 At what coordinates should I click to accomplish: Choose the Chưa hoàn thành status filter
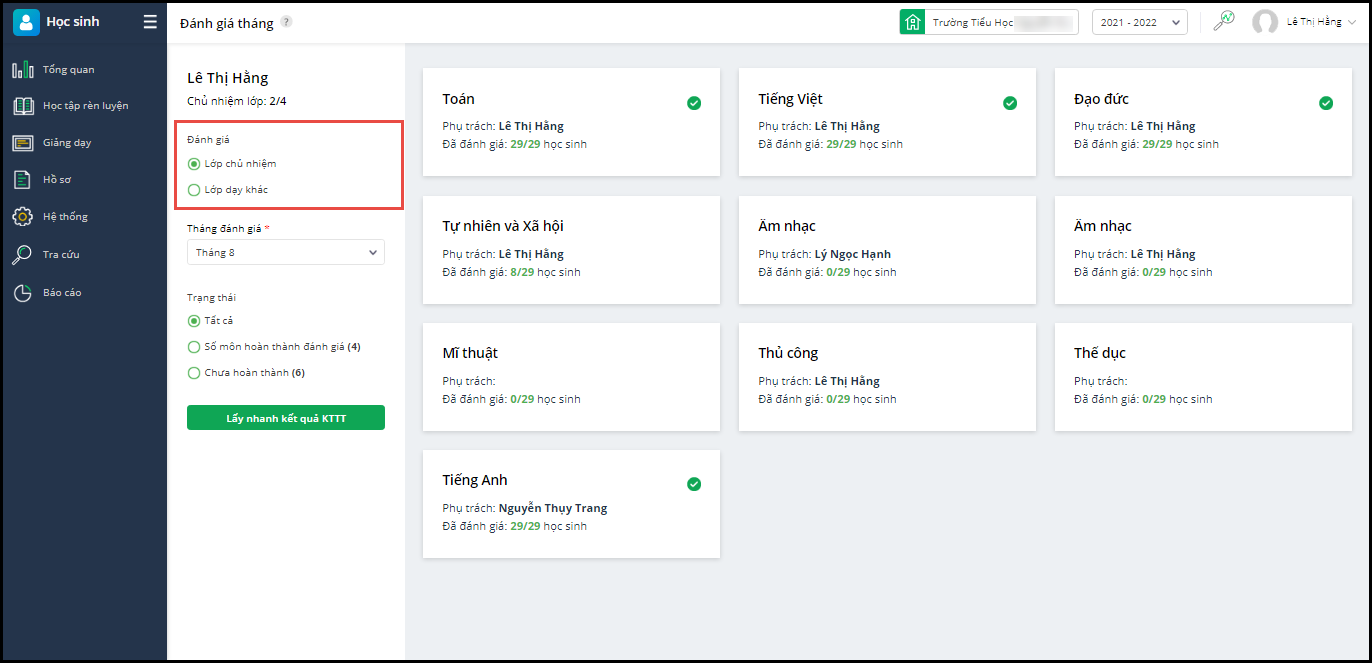(x=194, y=373)
